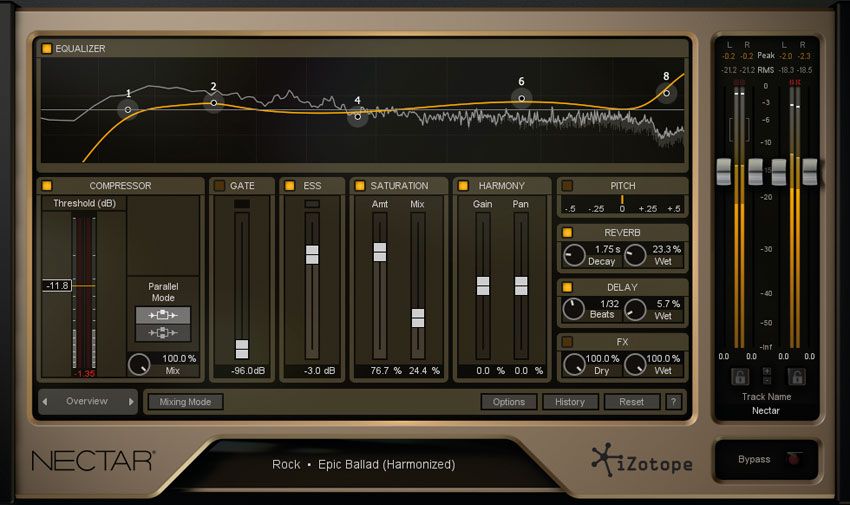
Task: Enable the Gate module
Action: 220,186
